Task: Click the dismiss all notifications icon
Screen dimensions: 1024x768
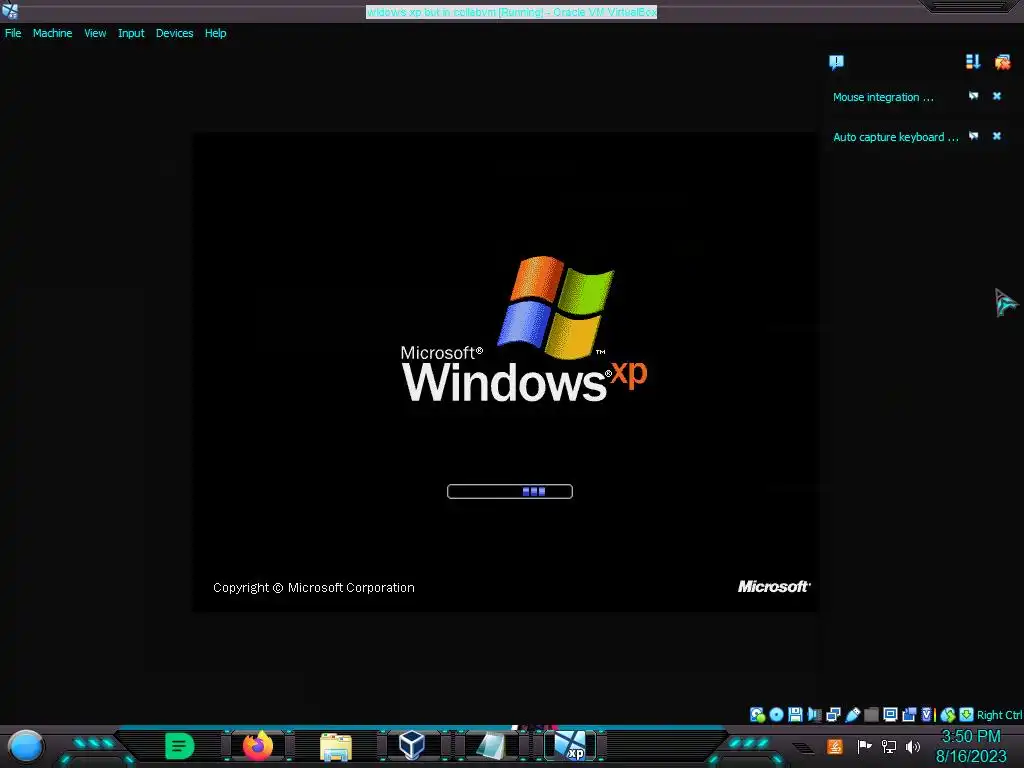Action: coord(1002,62)
